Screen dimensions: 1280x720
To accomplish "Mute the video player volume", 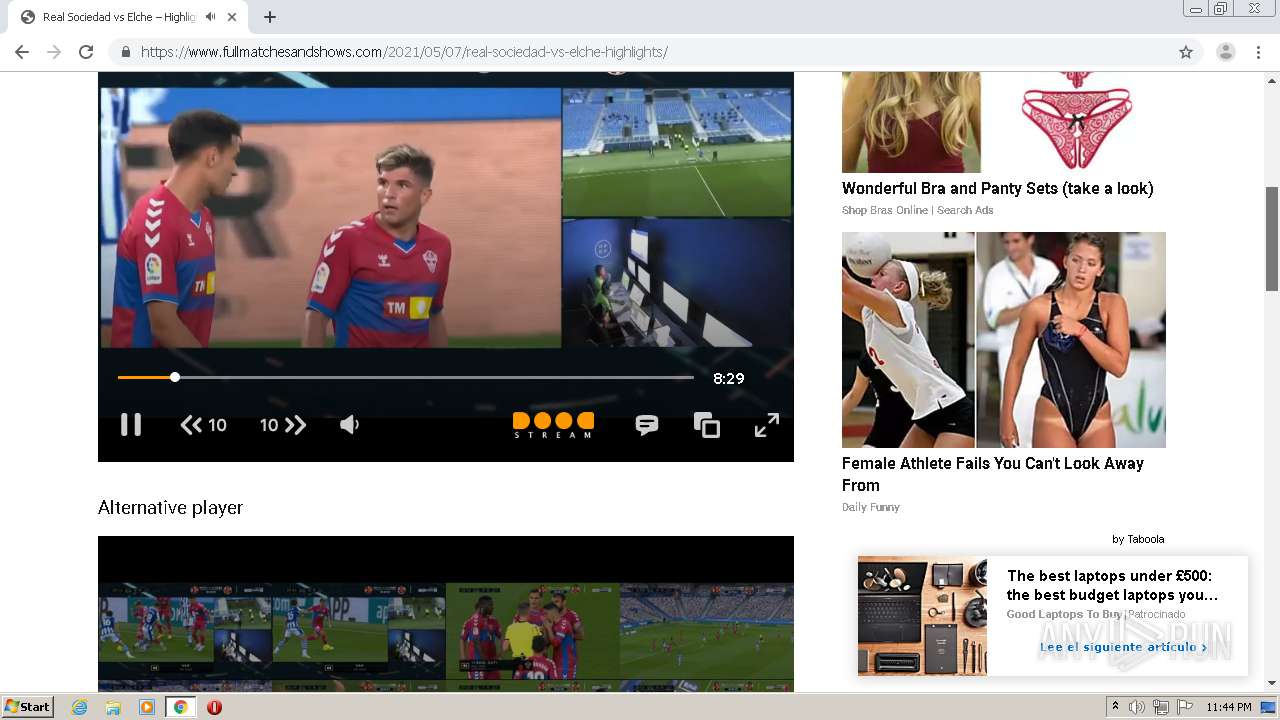I will [x=349, y=425].
